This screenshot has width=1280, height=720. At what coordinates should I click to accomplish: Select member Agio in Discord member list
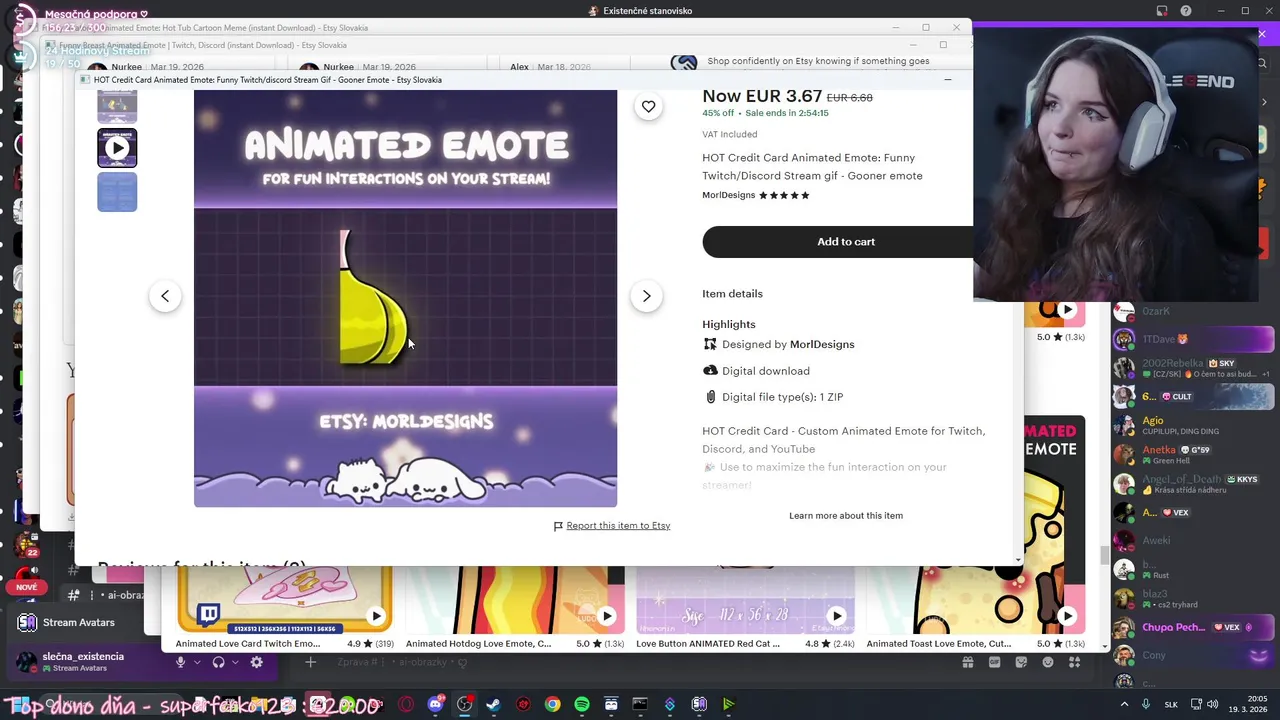coord(1193,426)
